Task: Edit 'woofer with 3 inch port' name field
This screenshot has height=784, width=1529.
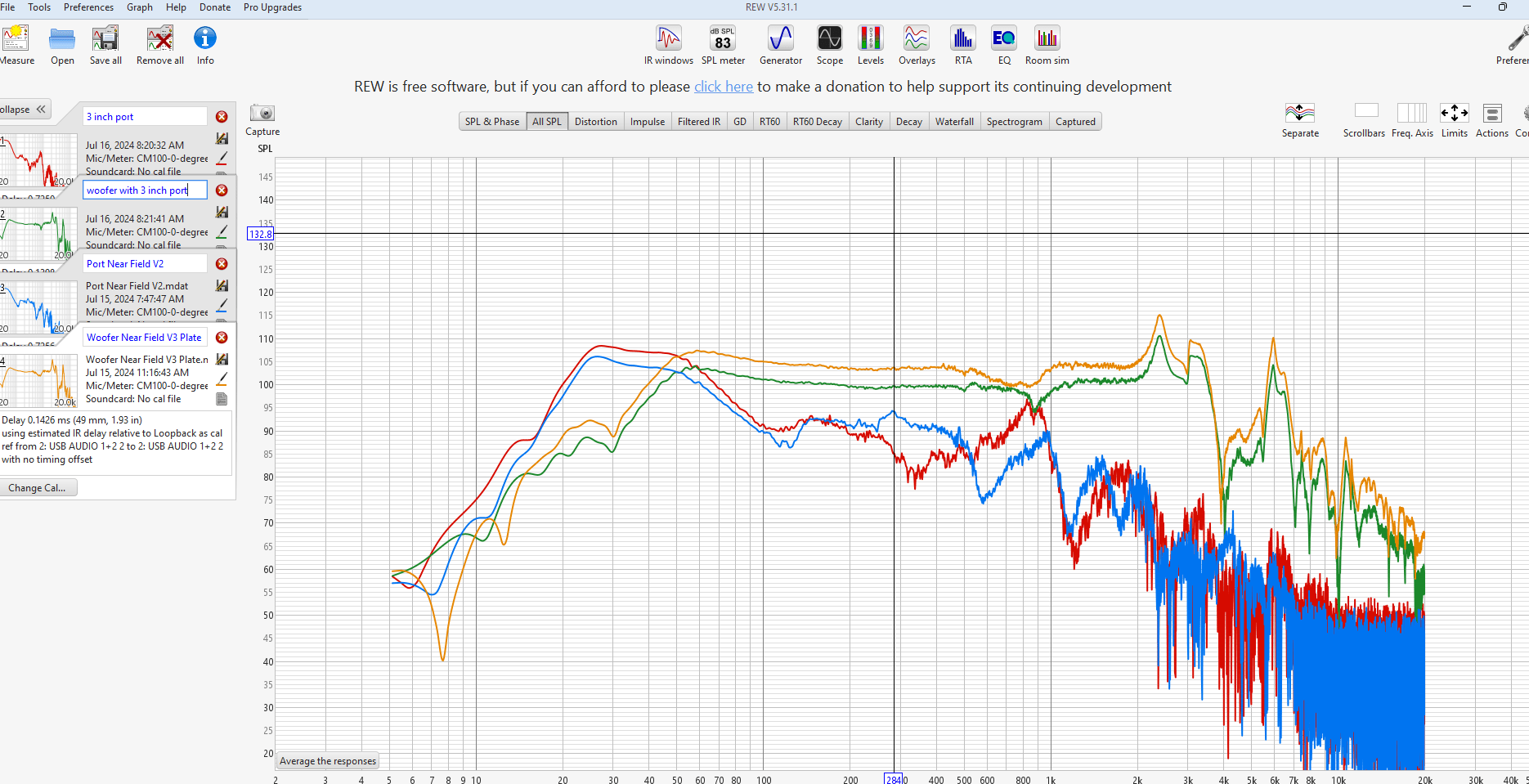Action: tap(145, 190)
